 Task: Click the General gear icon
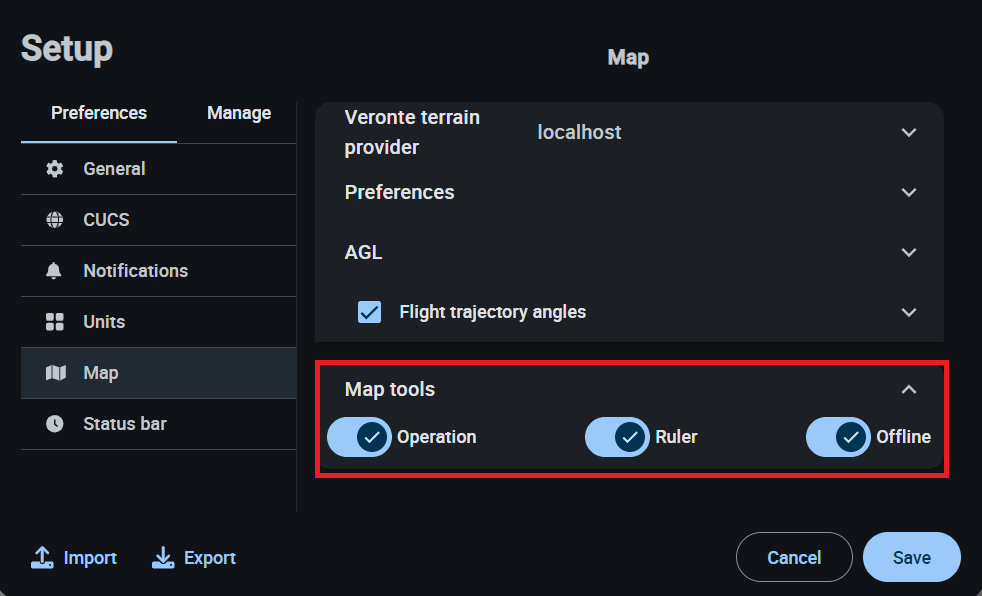(x=55, y=169)
